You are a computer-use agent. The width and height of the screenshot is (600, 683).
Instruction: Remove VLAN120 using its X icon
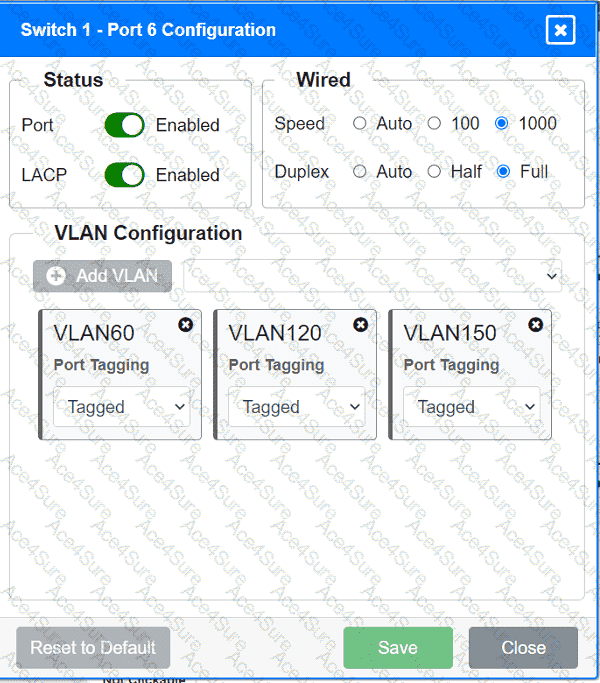[x=360, y=325]
